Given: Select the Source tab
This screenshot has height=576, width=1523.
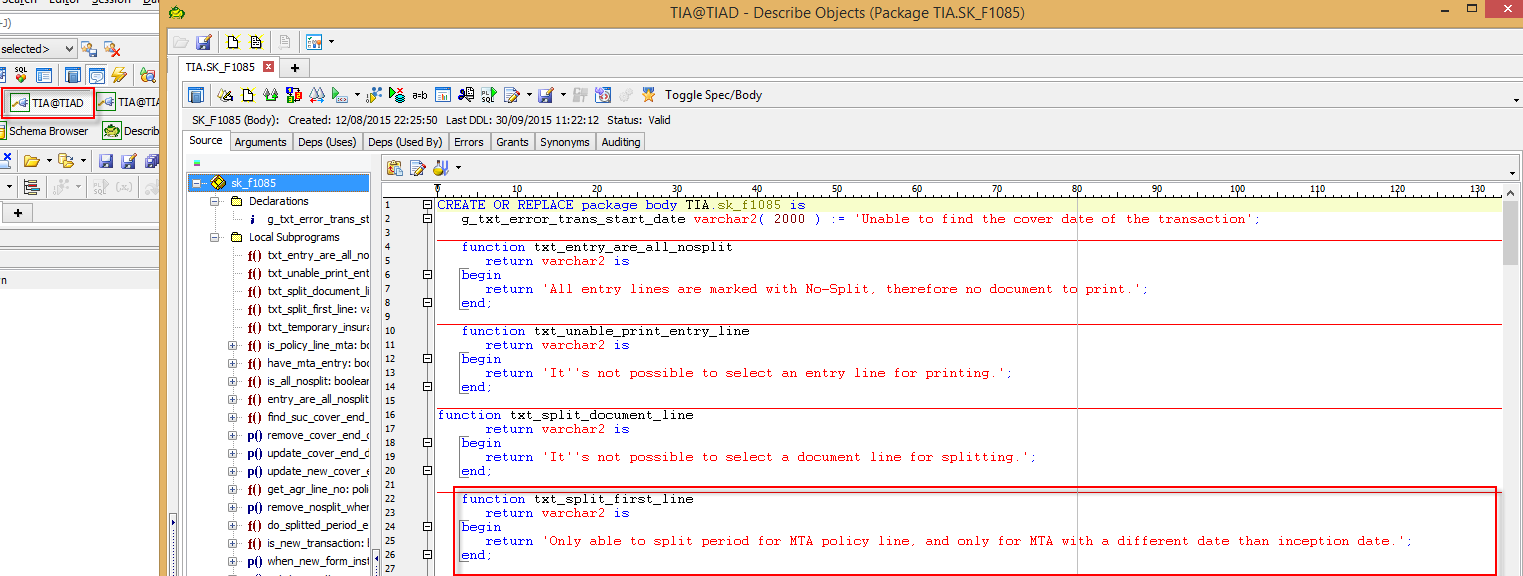Looking at the screenshot, I should [206, 141].
